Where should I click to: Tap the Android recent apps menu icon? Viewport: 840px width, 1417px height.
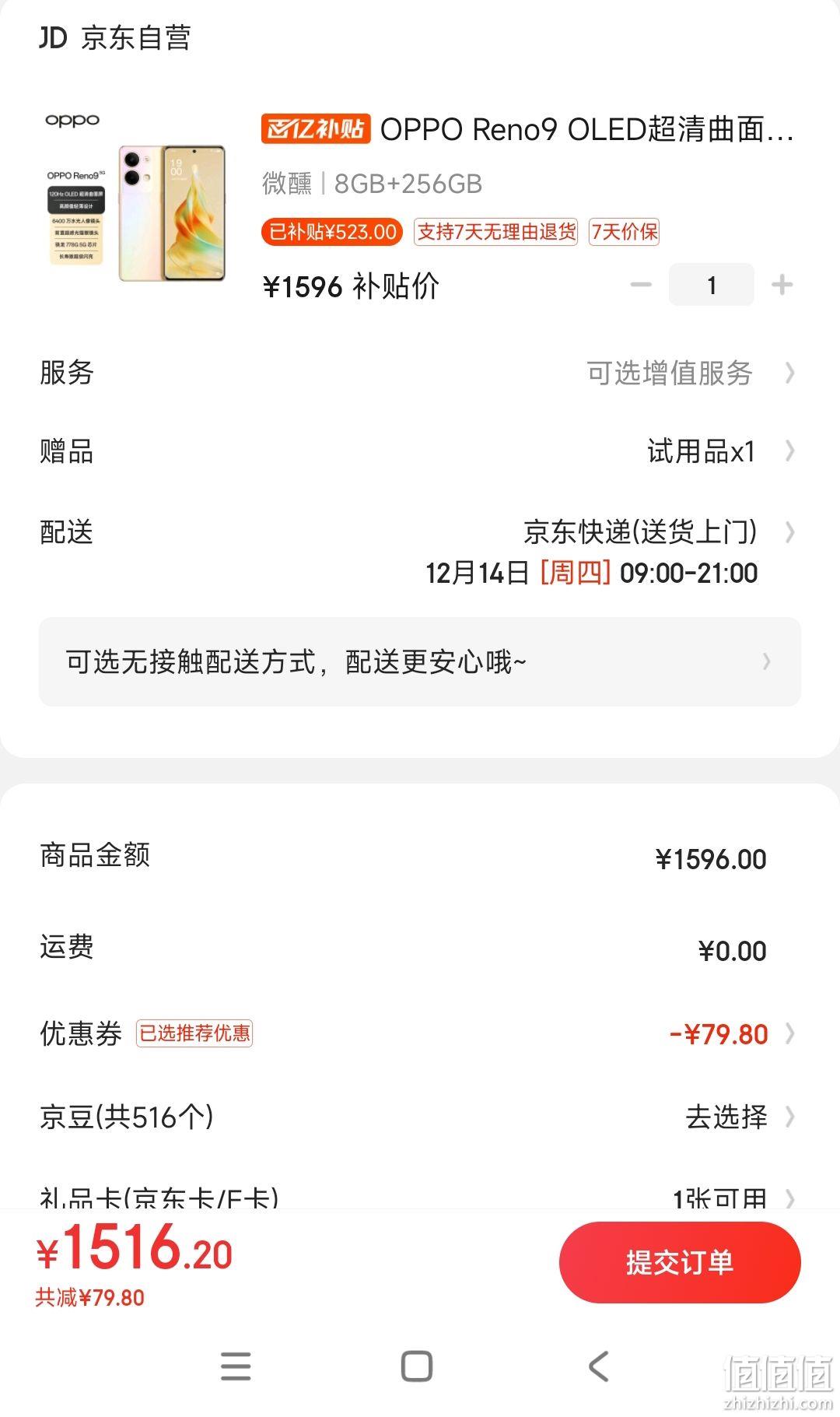pyautogui.click(x=236, y=1366)
